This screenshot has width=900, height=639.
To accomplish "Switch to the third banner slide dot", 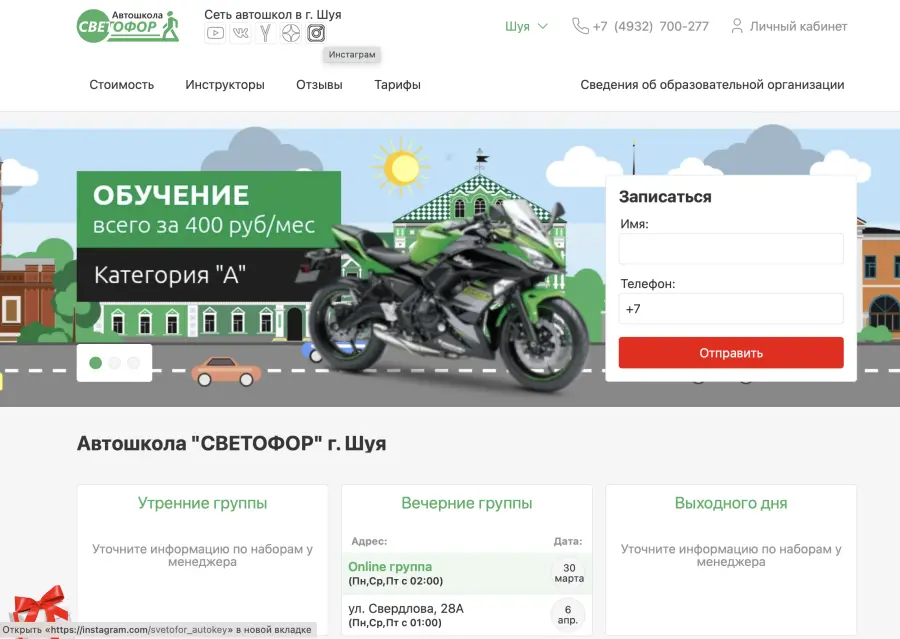I will point(134,363).
